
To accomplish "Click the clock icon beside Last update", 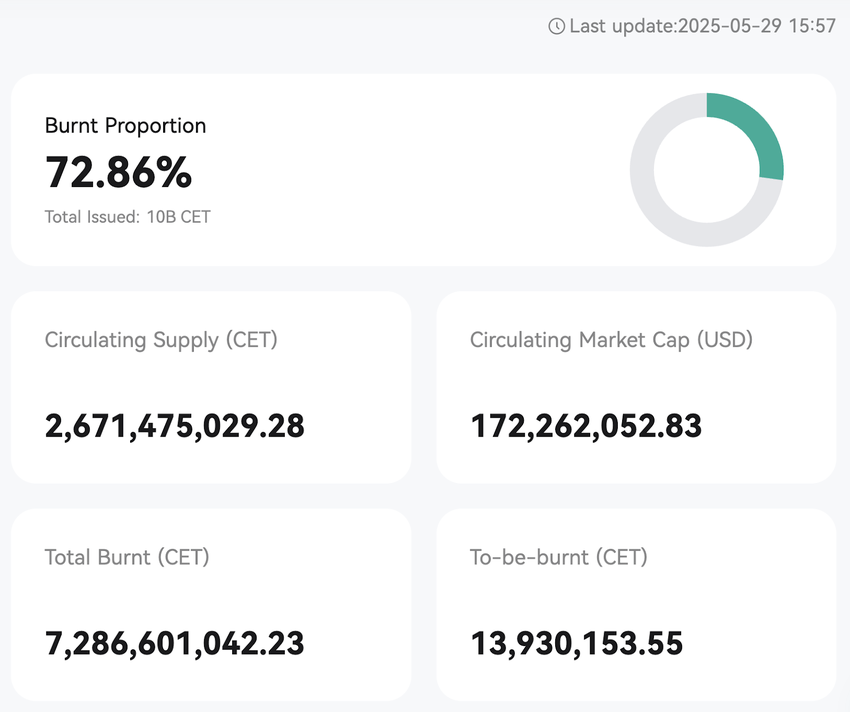I will click(557, 27).
